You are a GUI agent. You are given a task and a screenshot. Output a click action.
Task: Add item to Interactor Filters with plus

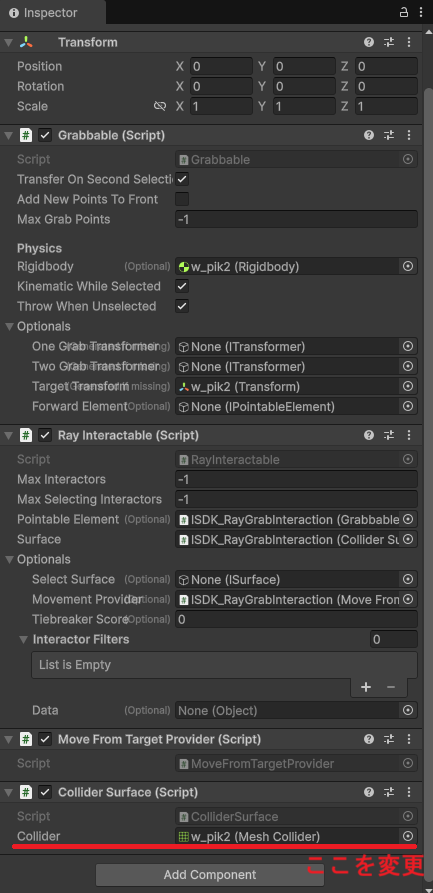[366, 687]
